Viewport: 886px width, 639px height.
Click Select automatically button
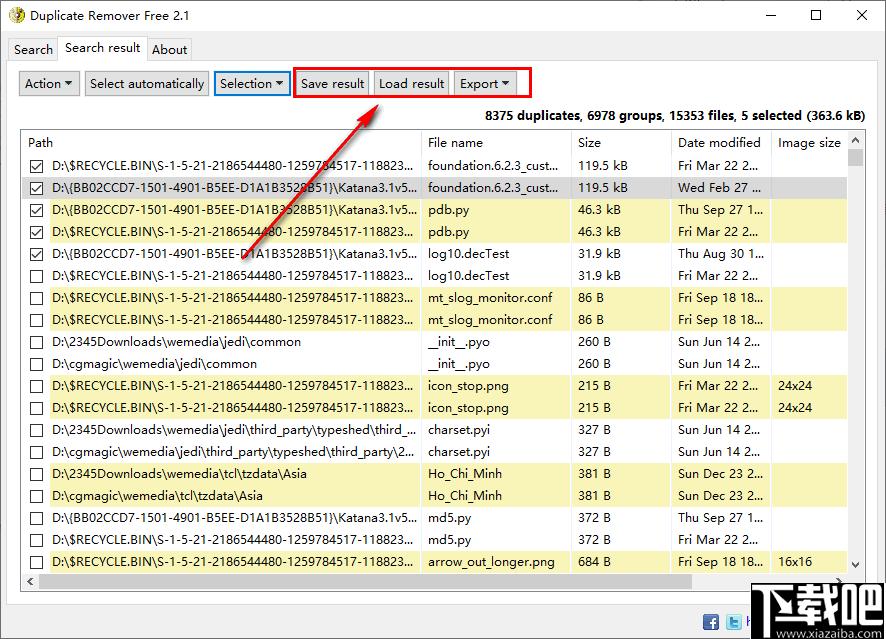[147, 84]
